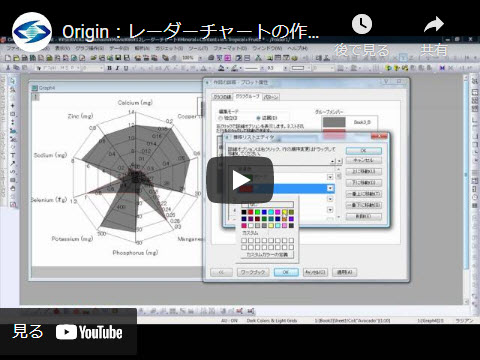Play the Origin radar chart video

[240, 180]
